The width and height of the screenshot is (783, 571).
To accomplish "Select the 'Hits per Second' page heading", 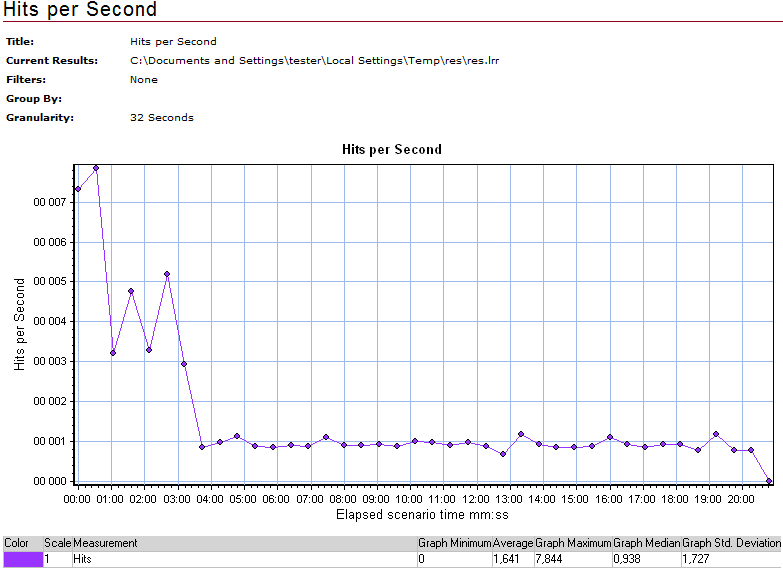I will pyautogui.click(x=80, y=9).
